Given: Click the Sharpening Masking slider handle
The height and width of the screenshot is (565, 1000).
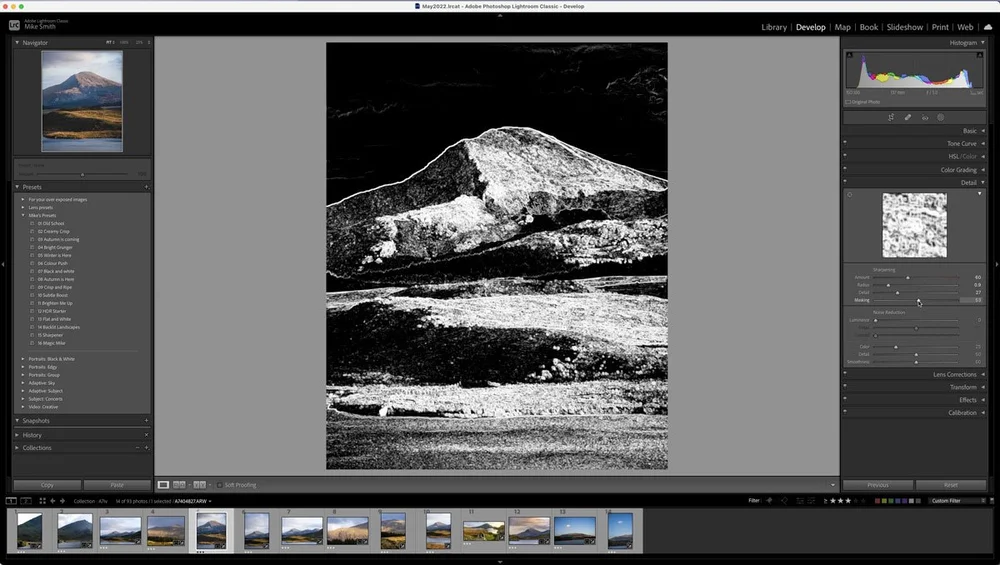Looking at the screenshot, I should 918,300.
